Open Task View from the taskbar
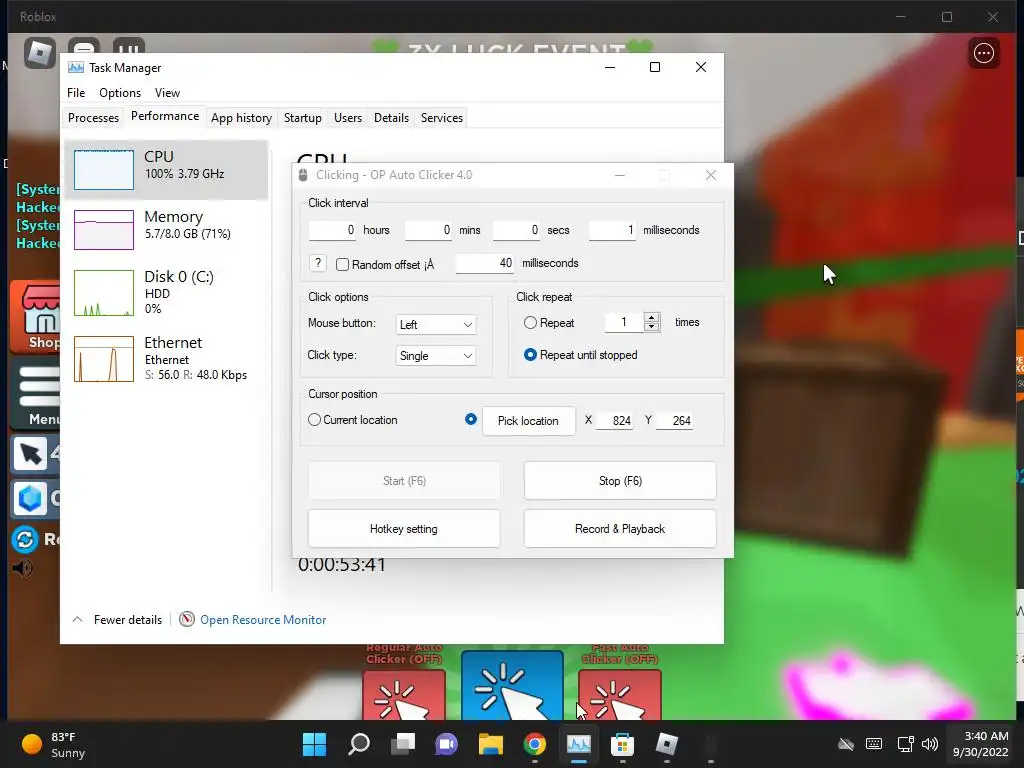The height and width of the screenshot is (768, 1024). click(403, 744)
